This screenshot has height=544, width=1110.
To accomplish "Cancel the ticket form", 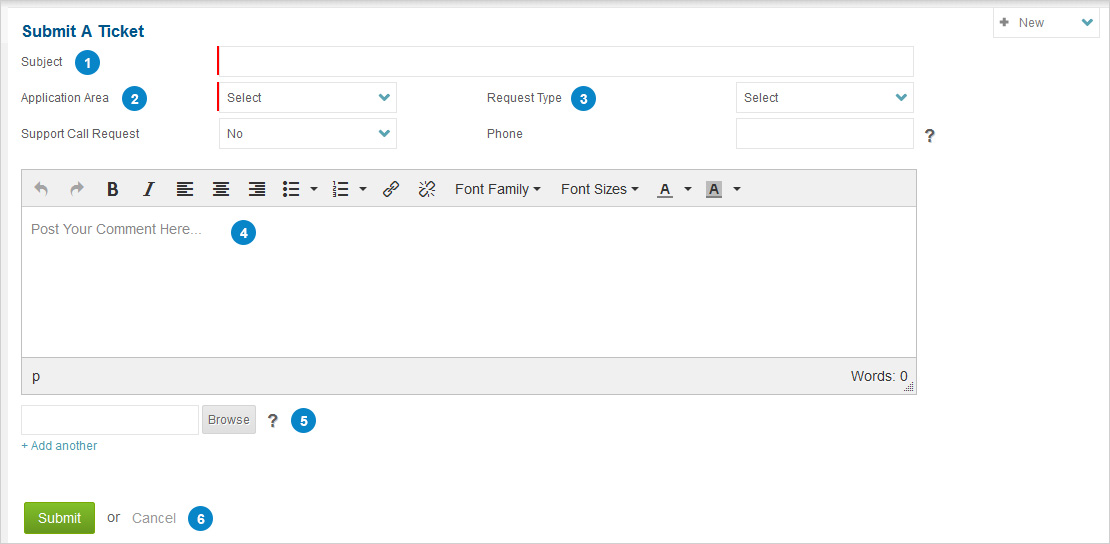I will [x=154, y=518].
